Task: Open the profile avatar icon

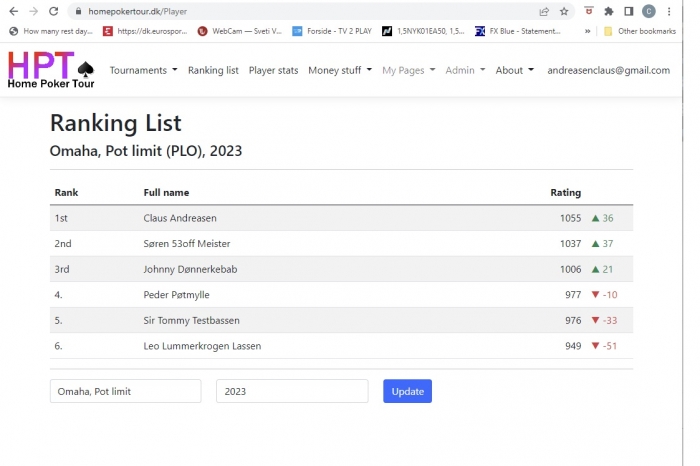Action: (x=649, y=12)
